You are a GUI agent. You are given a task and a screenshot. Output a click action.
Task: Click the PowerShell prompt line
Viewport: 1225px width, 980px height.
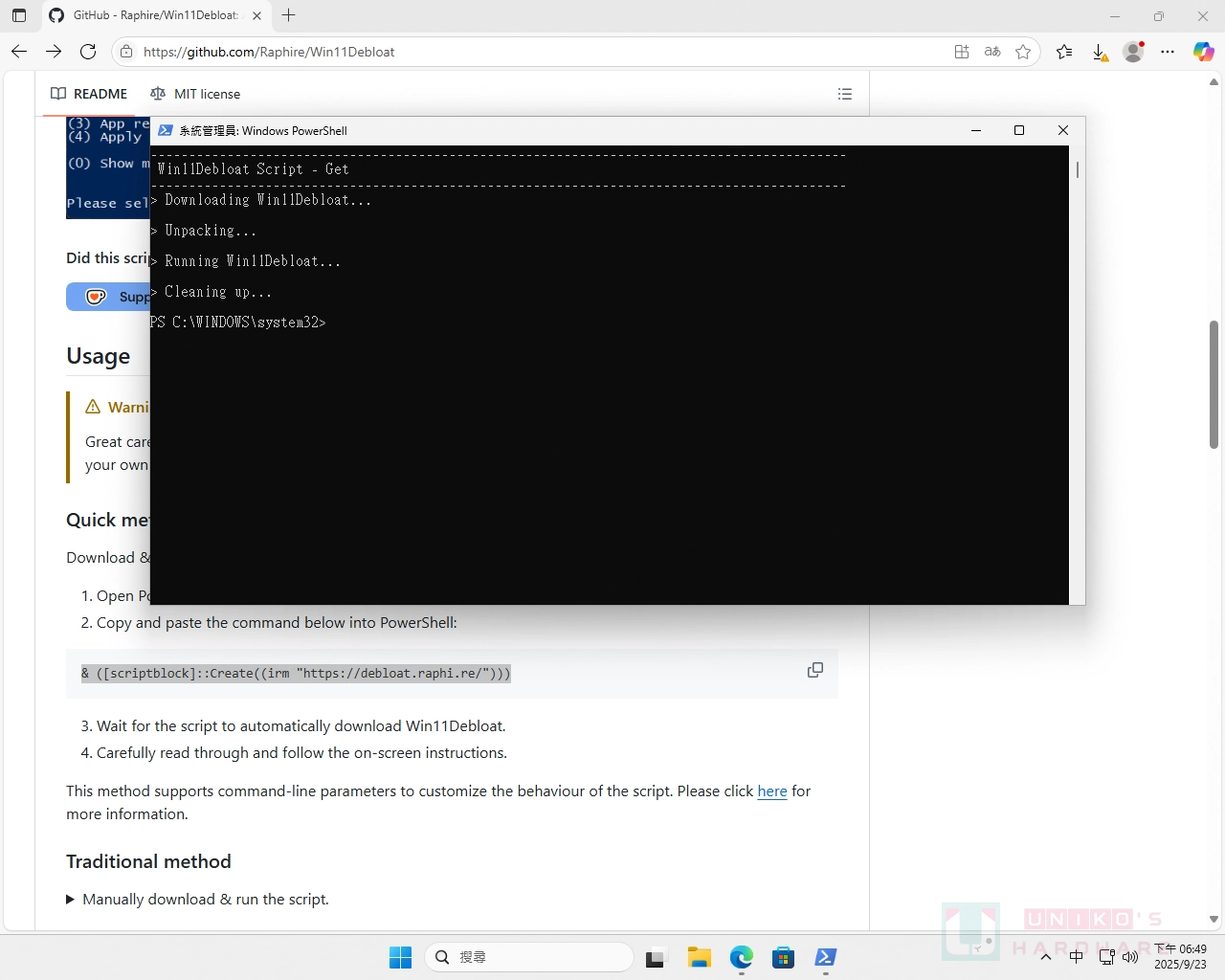pos(238,323)
